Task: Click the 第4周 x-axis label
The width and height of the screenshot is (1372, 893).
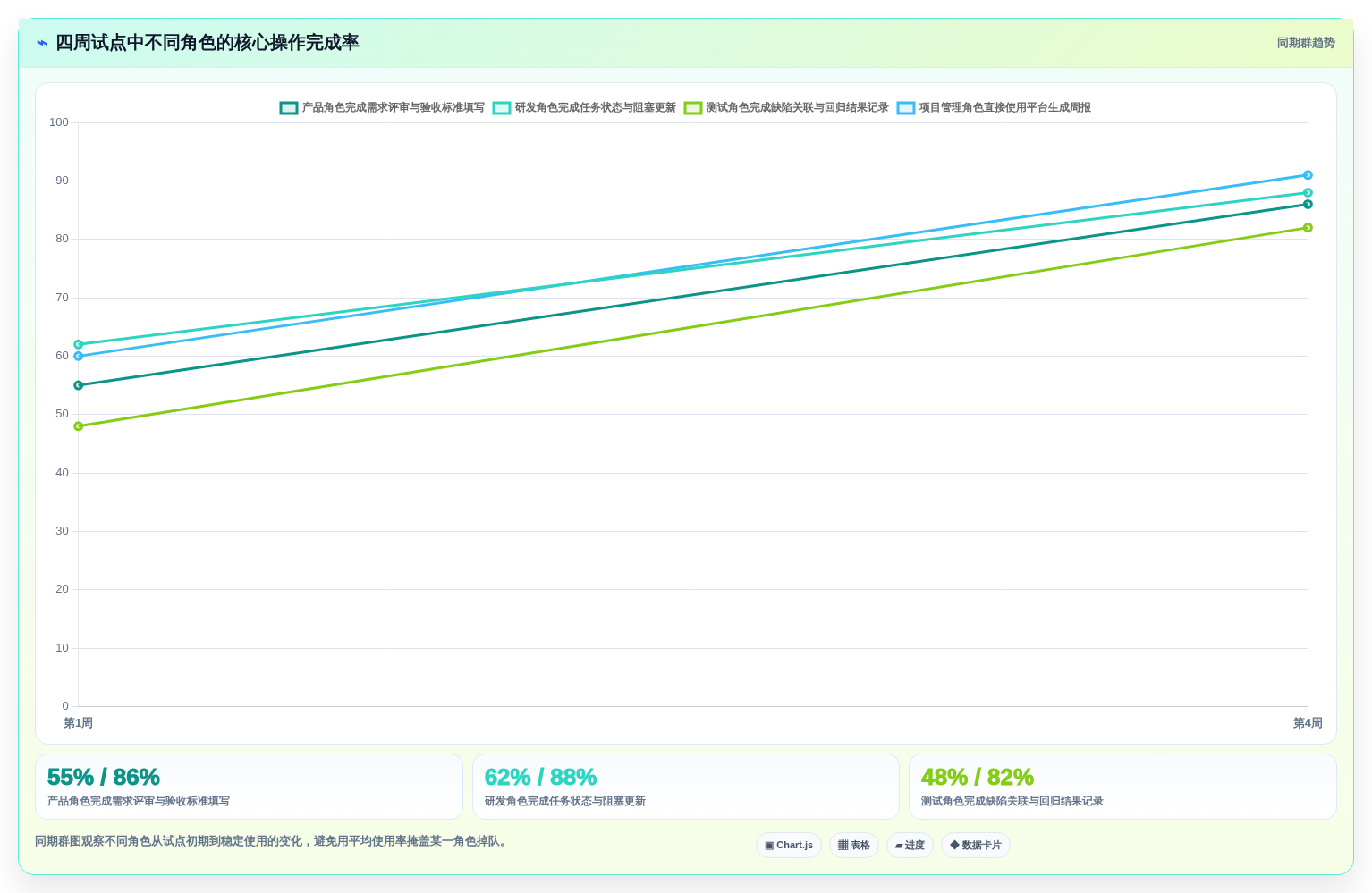Action: (1308, 723)
